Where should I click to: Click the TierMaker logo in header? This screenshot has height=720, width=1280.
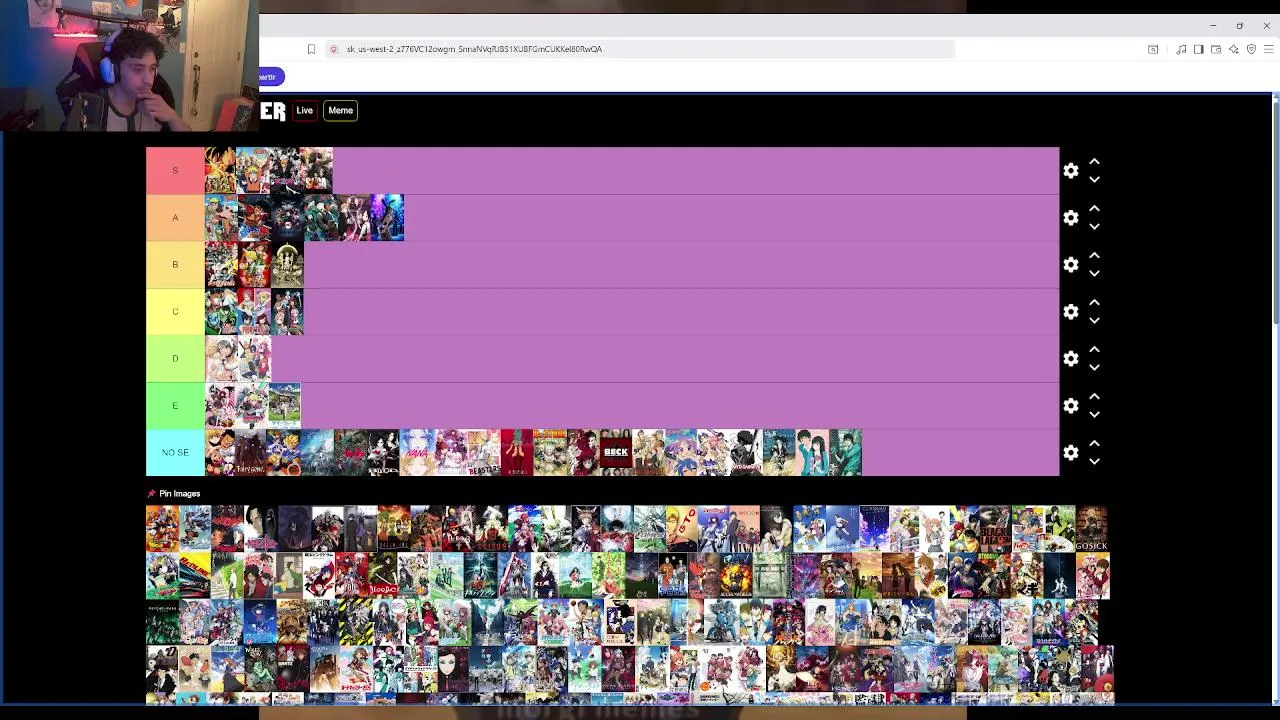click(273, 111)
